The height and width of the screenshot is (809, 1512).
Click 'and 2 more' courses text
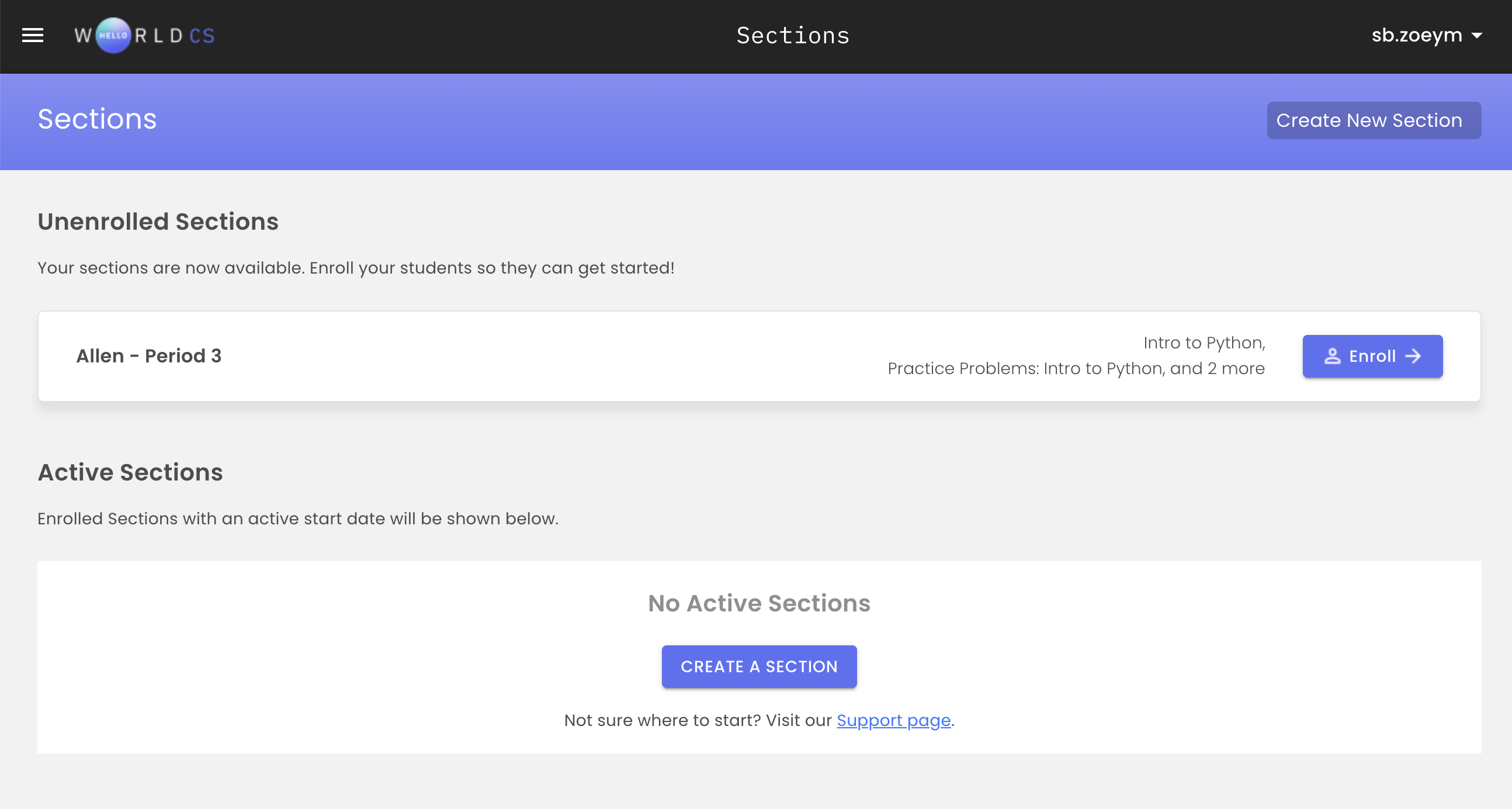pyautogui.click(x=1218, y=369)
